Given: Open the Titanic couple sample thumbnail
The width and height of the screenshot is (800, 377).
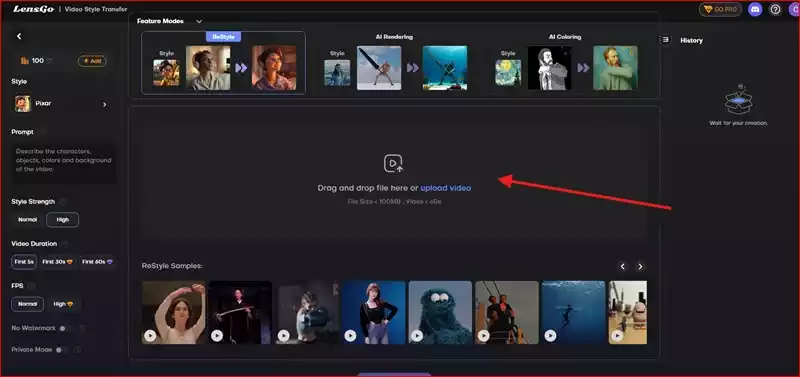Looking at the screenshot, I should point(507,312).
